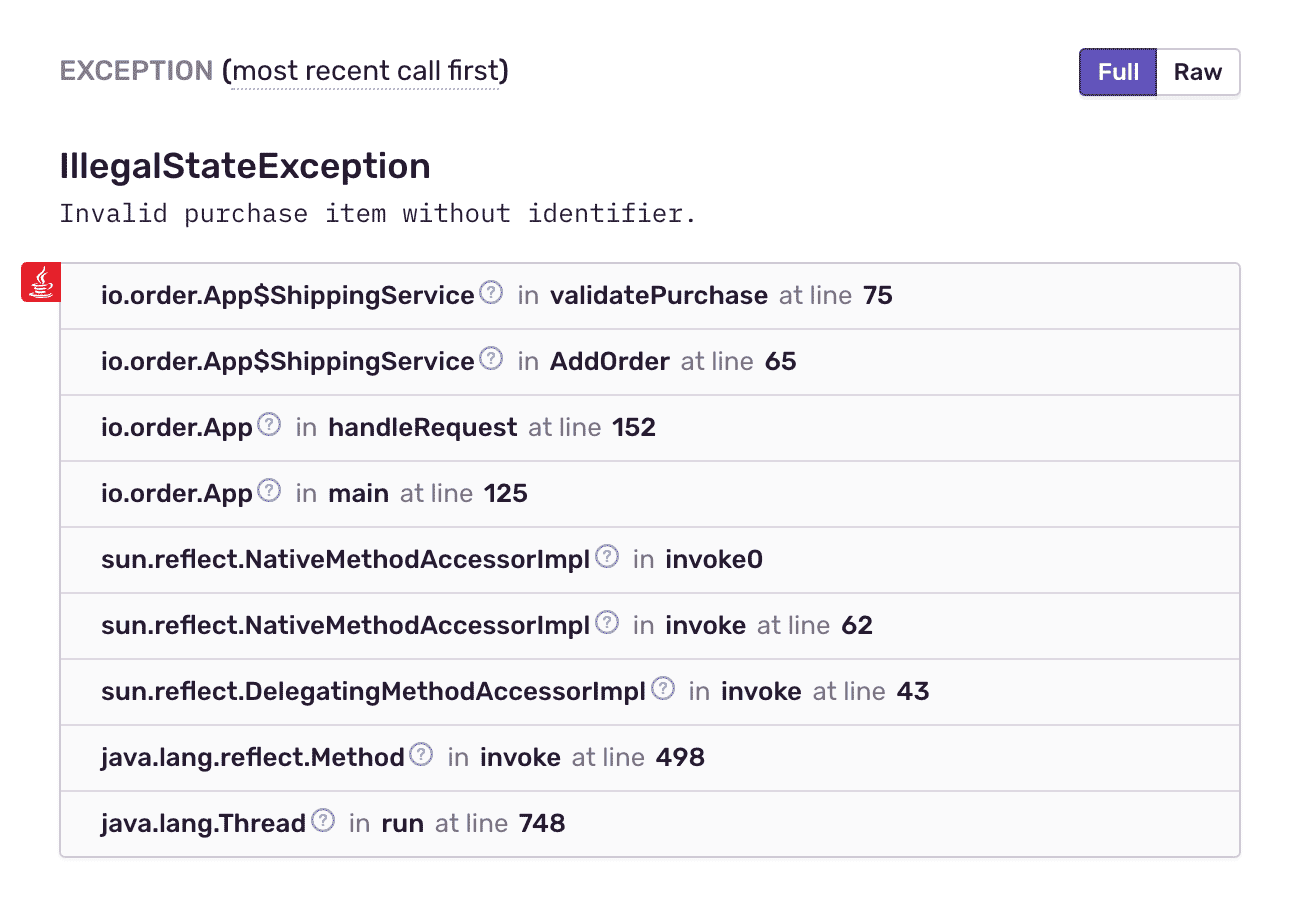Click the red Java platform icon
Viewport: 1301px width, 898px height.
click(x=41, y=282)
